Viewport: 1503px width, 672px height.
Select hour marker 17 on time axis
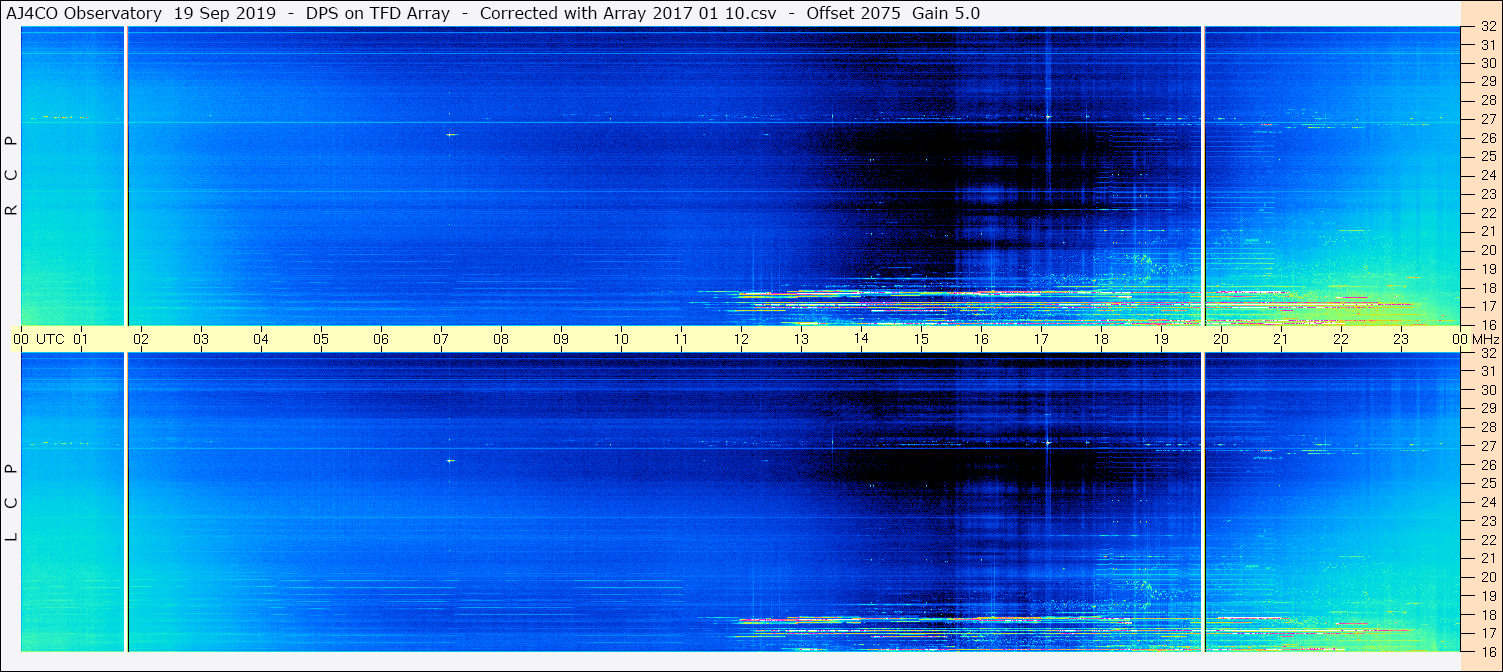pos(1041,340)
